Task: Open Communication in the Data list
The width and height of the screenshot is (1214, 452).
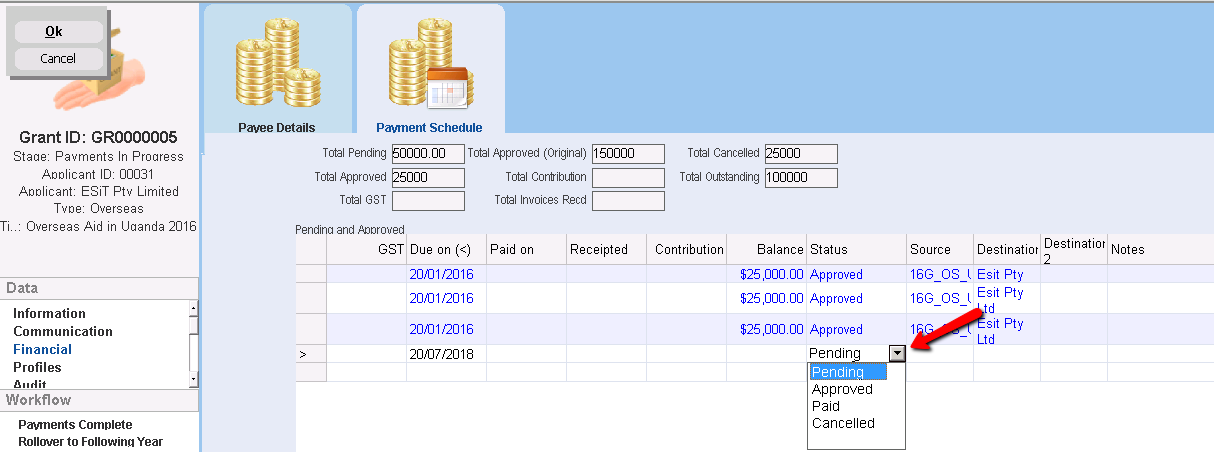Action: click(x=63, y=331)
